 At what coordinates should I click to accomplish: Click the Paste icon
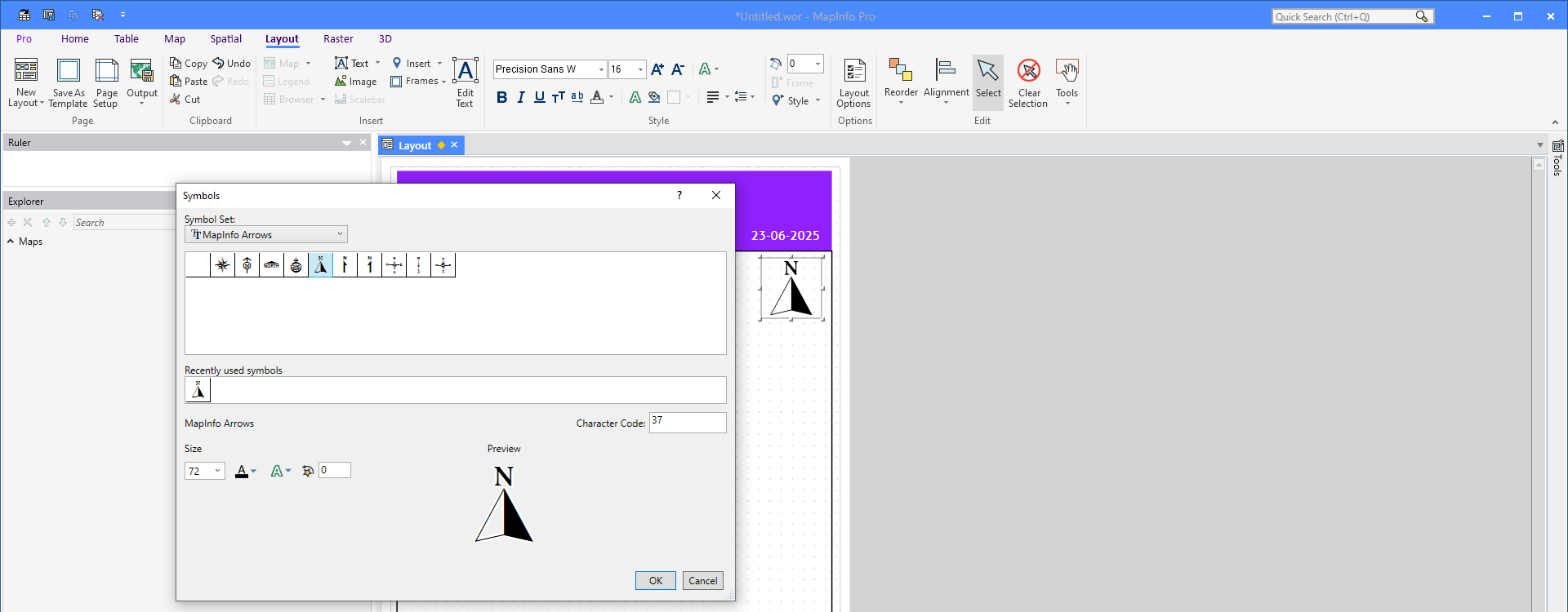tap(176, 81)
